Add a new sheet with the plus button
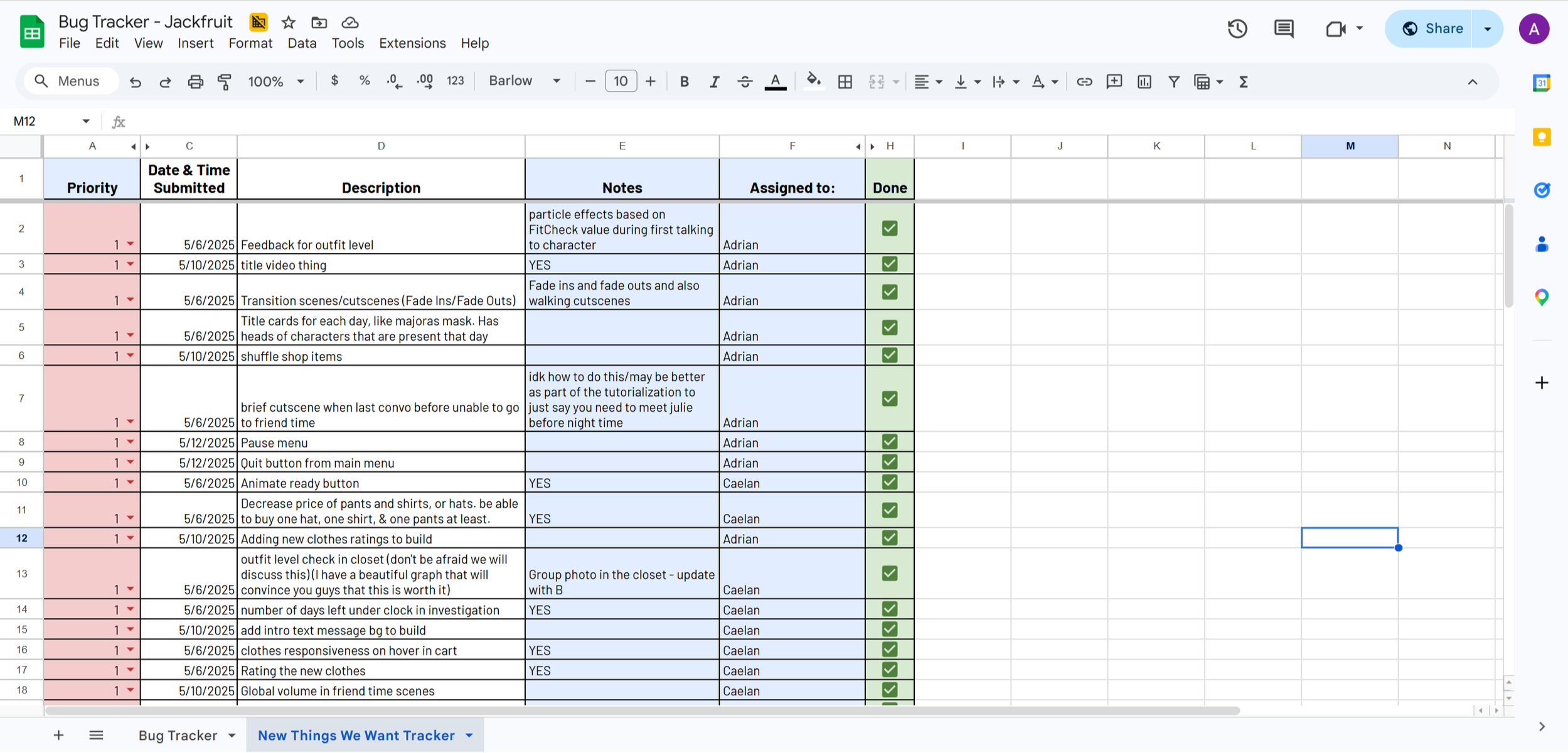 pos(58,735)
